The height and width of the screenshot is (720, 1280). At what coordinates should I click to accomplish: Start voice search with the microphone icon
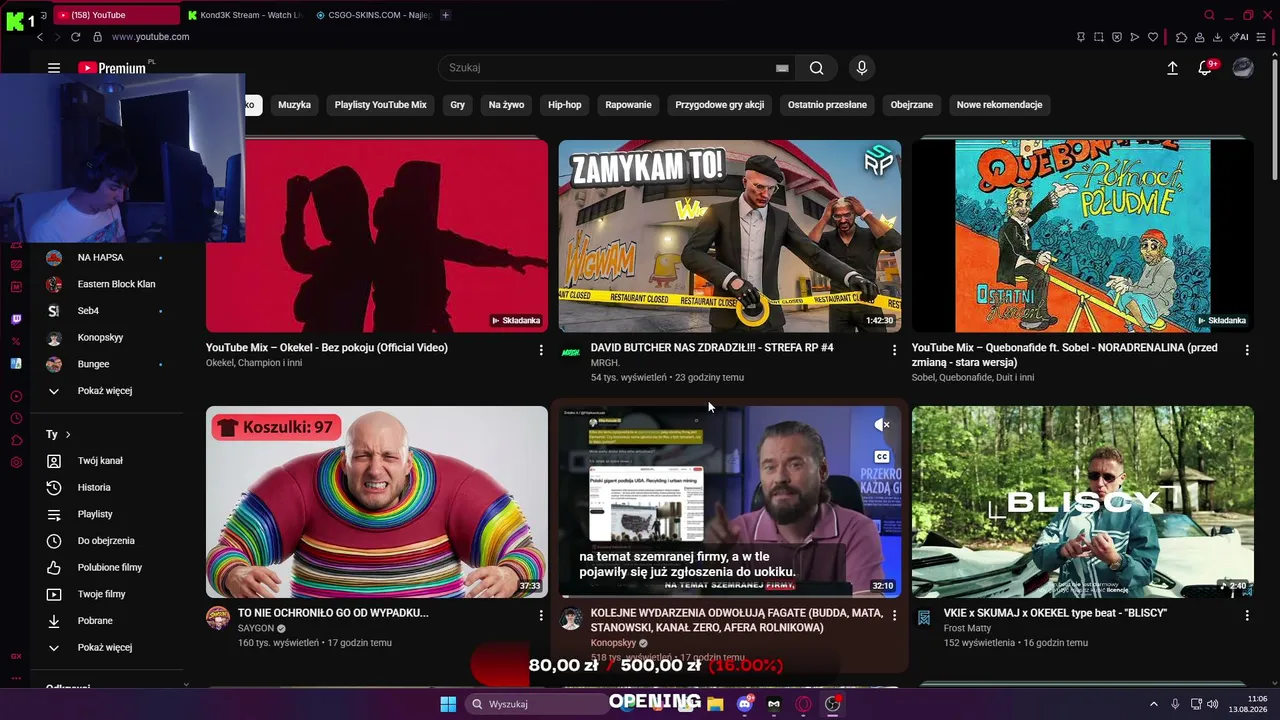coord(862,68)
